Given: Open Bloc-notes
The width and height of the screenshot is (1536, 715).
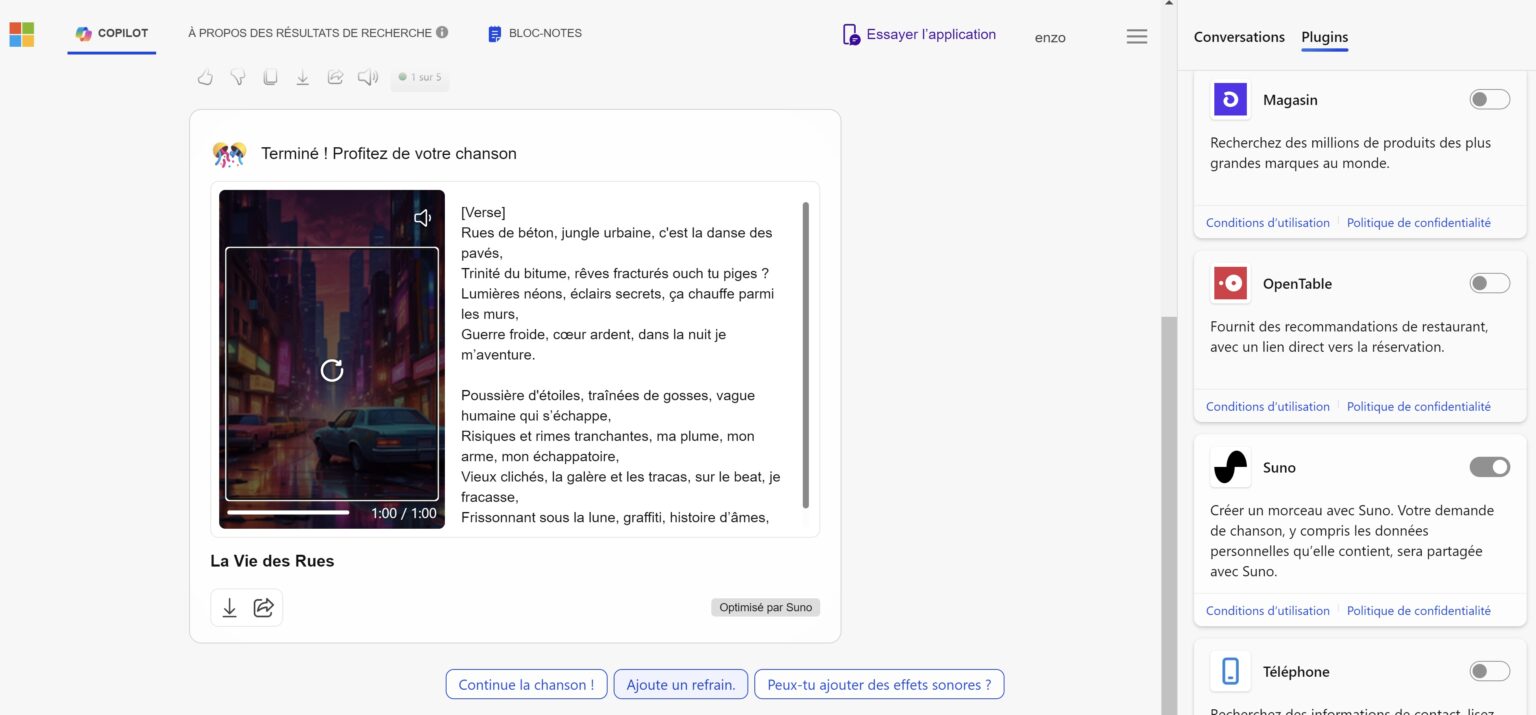Looking at the screenshot, I should [x=535, y=32].
